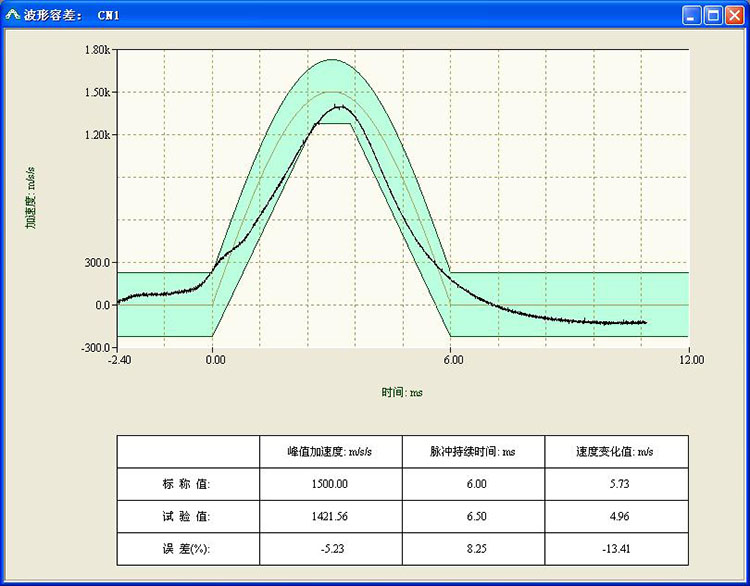Click the 标称值 row label

click(x=187, y=484)
